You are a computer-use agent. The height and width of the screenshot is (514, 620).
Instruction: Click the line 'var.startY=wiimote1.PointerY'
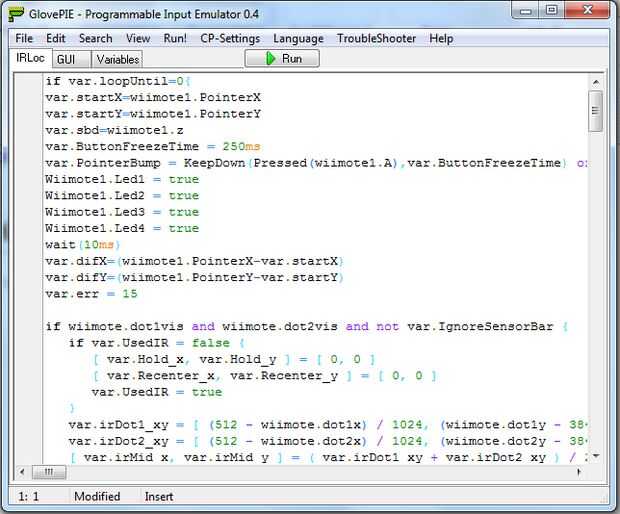pyautogui.click(x=153, y=114)
